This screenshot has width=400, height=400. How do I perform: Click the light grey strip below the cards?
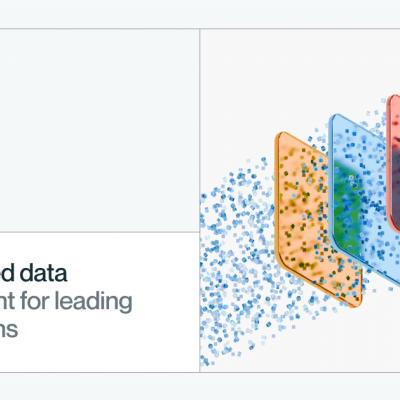point(200,386)
